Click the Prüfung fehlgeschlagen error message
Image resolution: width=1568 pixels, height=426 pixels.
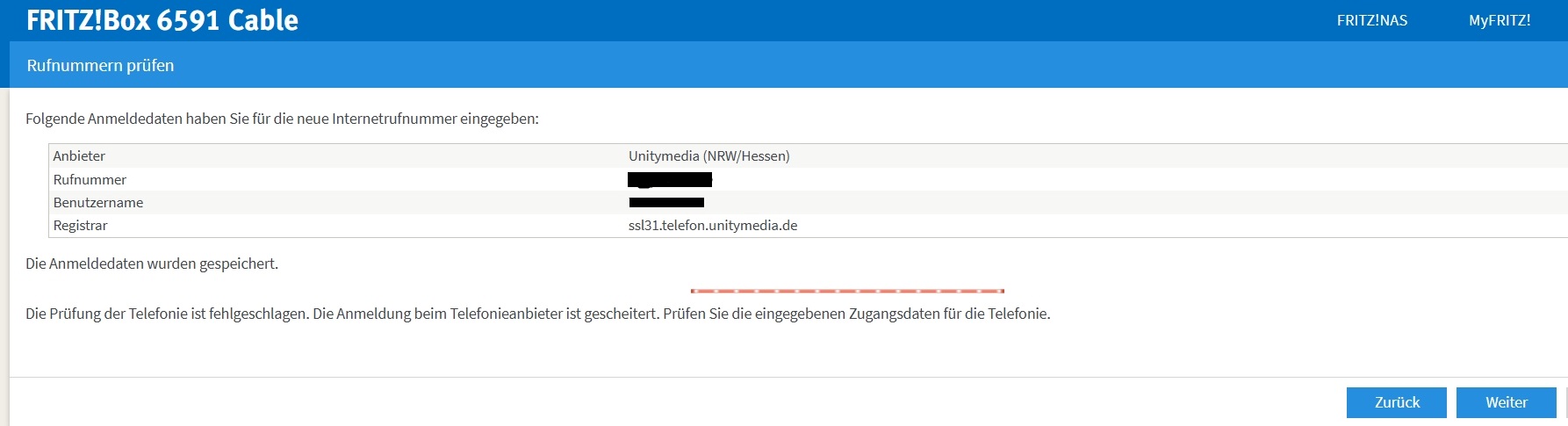[537, 314]
